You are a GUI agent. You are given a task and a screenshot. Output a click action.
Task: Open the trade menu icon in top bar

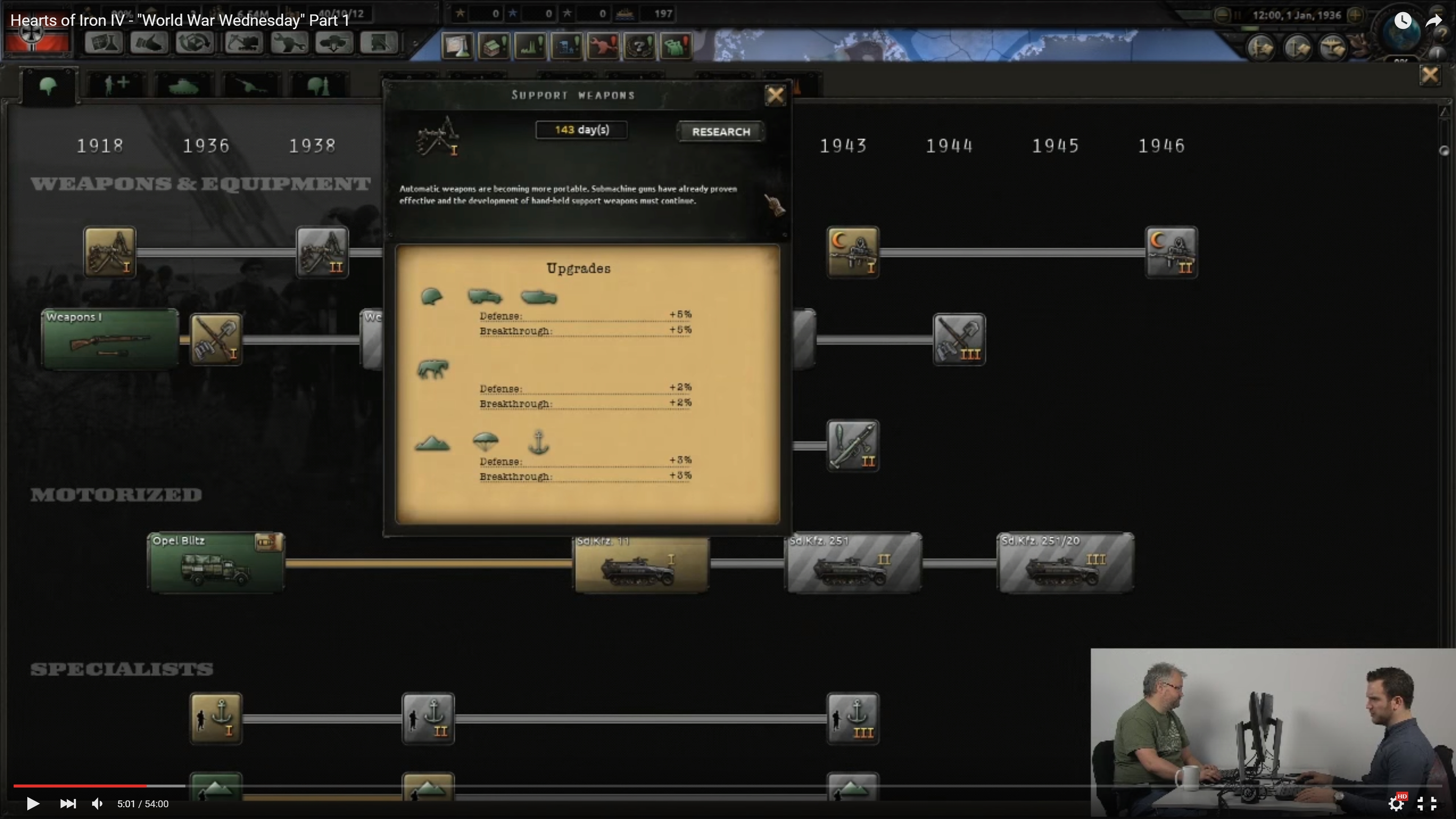pyautogui.click(x=194, y=43)
